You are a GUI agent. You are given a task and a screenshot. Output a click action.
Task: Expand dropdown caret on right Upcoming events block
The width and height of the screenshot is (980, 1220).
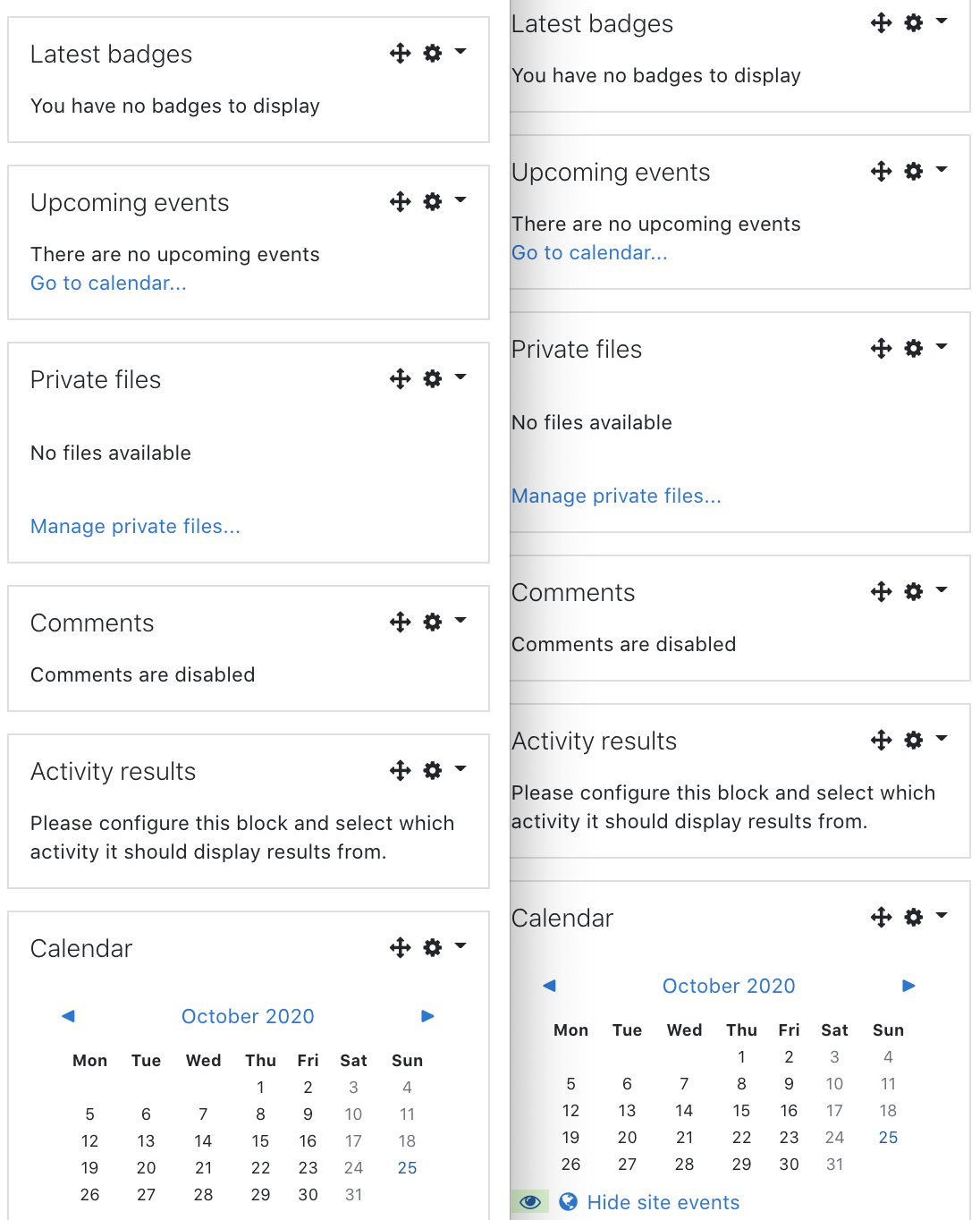942,169
